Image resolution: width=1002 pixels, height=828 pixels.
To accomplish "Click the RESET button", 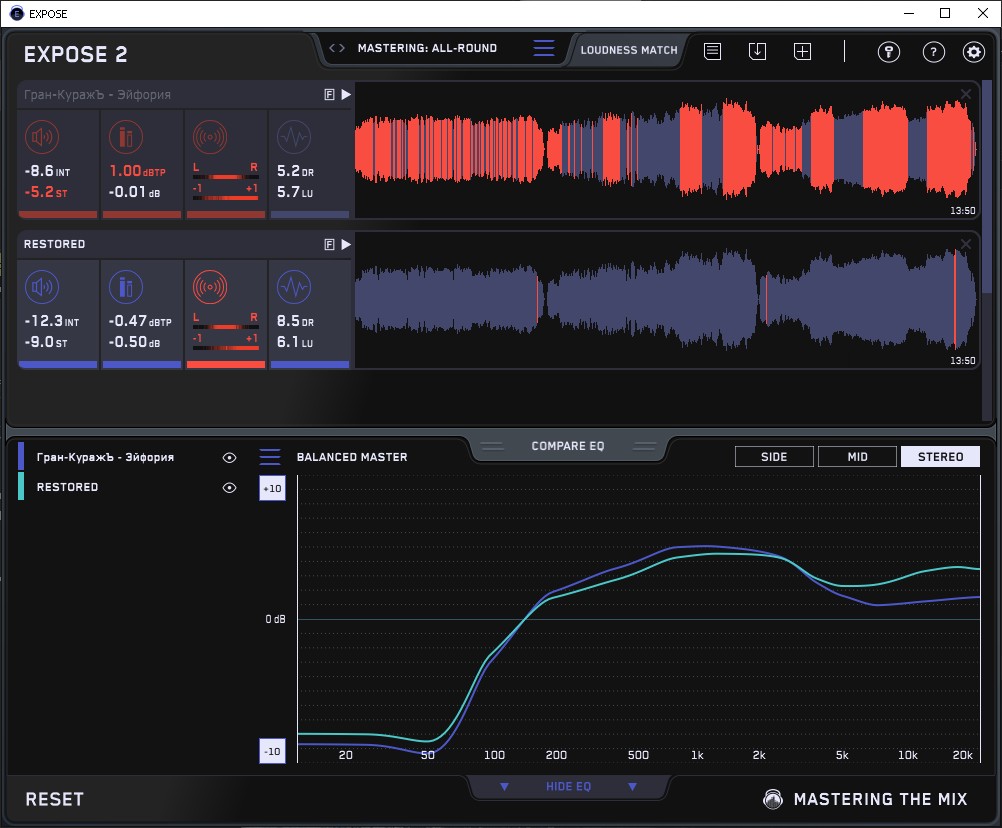I will [54, 799].
